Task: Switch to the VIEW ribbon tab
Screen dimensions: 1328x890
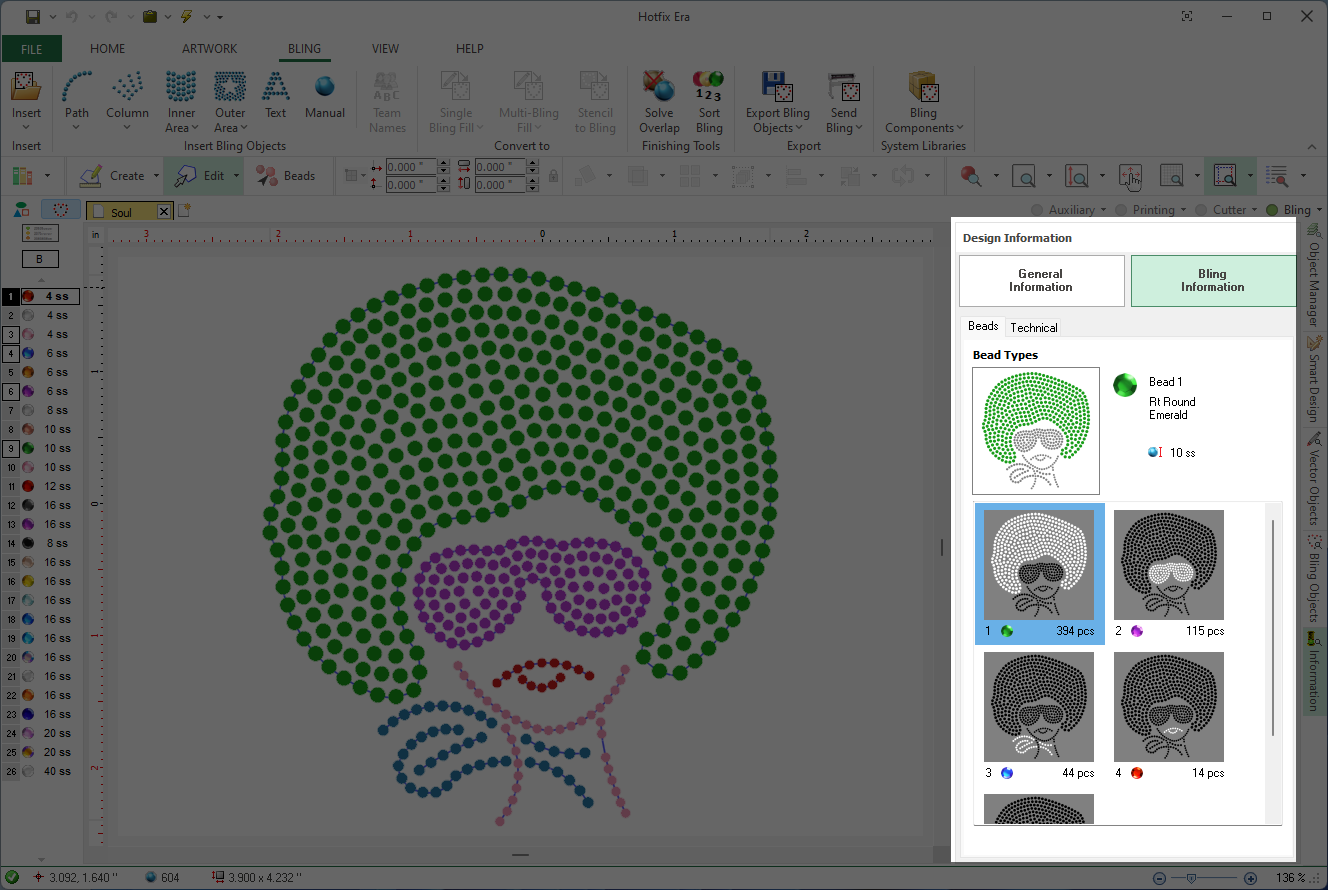Action: pyautogui.click(x=385, y=48)
